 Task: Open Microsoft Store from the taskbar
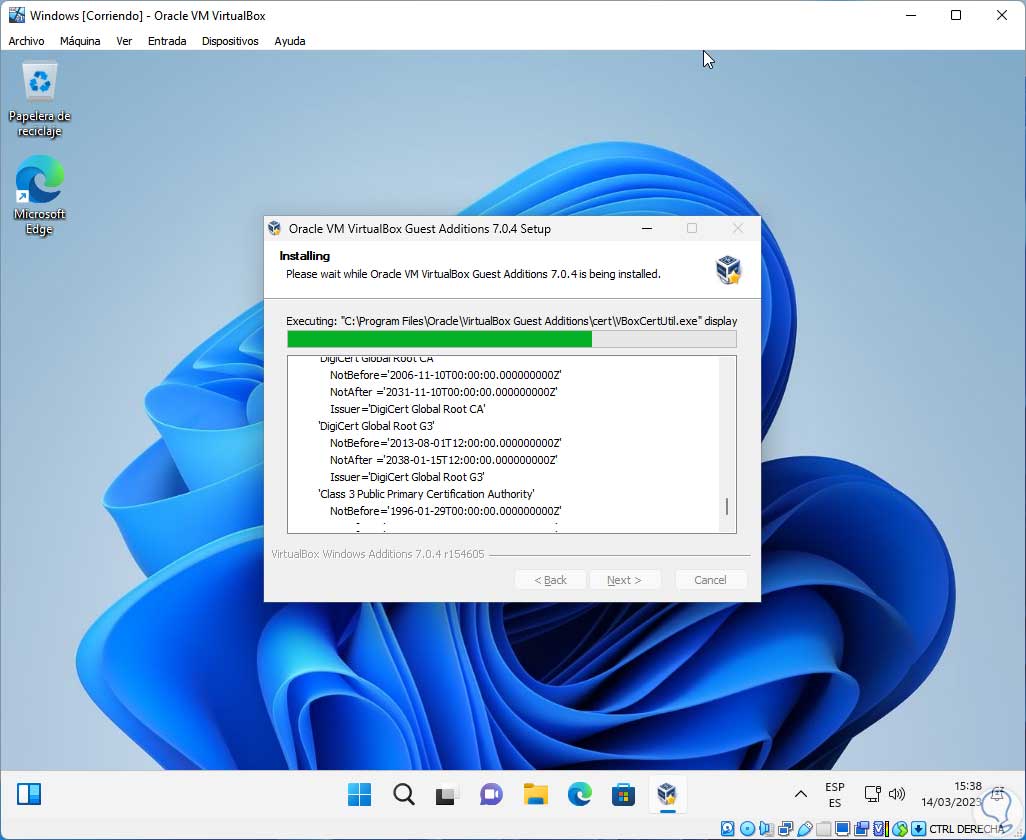pyautogui.click(x=624, y=794)
